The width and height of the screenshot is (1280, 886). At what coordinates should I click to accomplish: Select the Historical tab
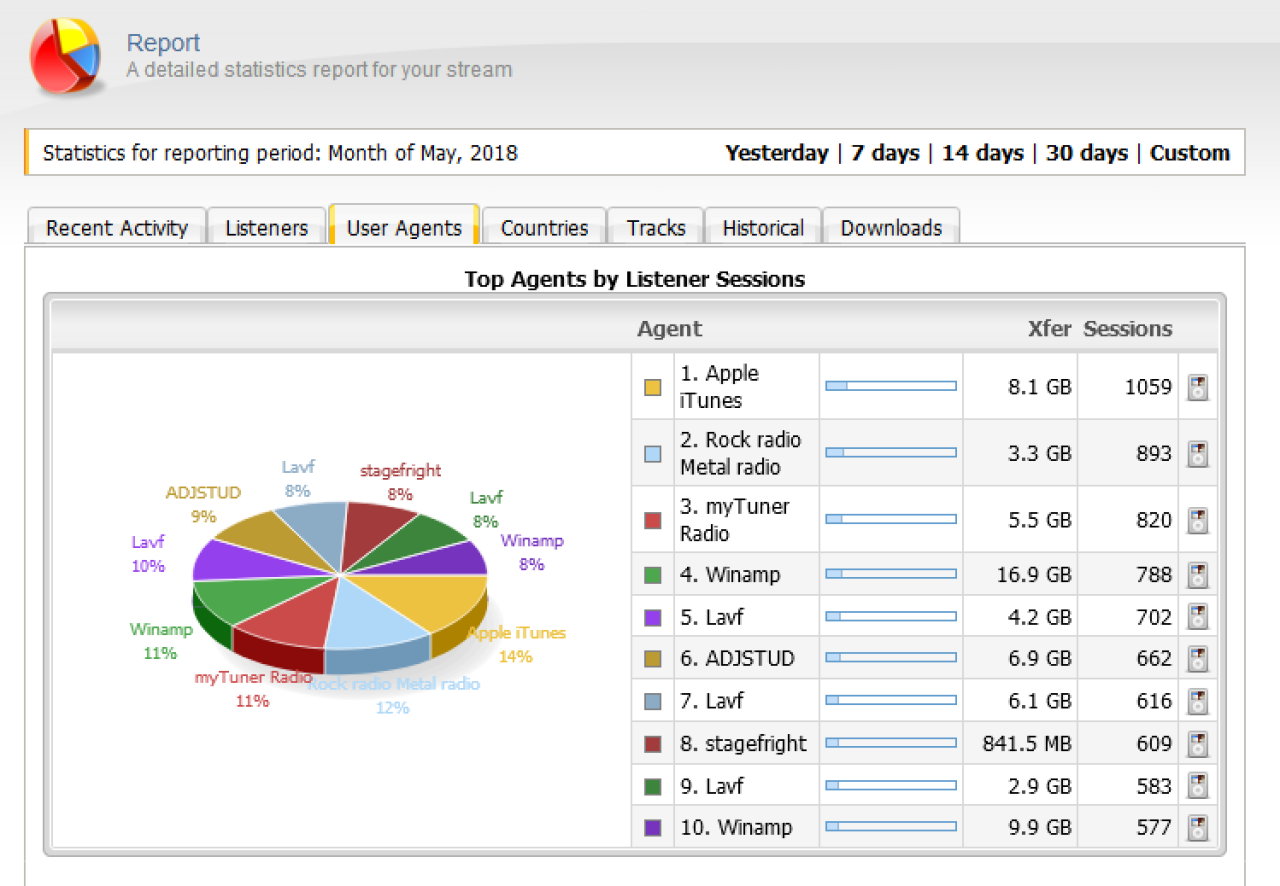pos(763,228)
